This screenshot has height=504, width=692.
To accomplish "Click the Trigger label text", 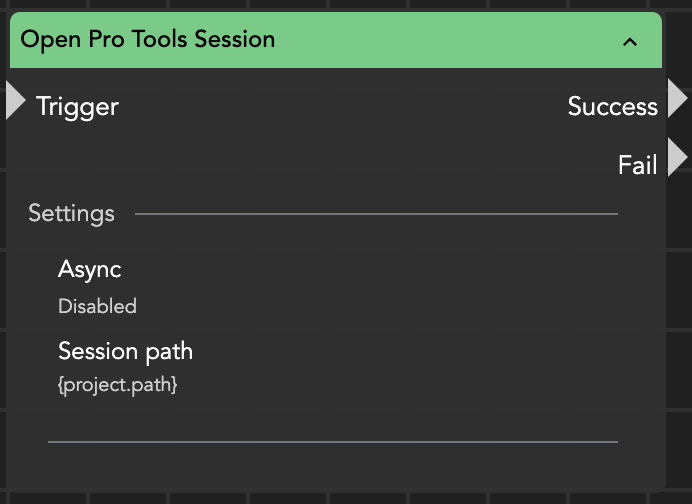I will pos(77,106).
